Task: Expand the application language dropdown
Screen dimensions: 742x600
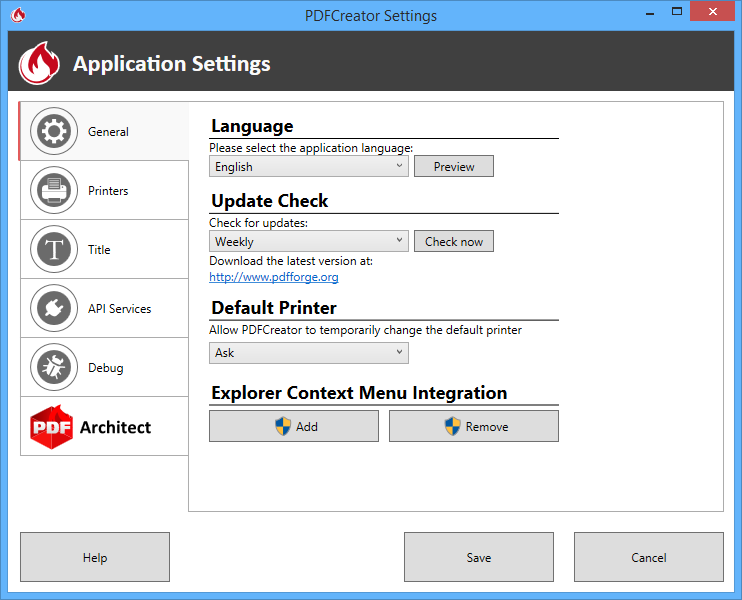Action: tap(309, 166)
